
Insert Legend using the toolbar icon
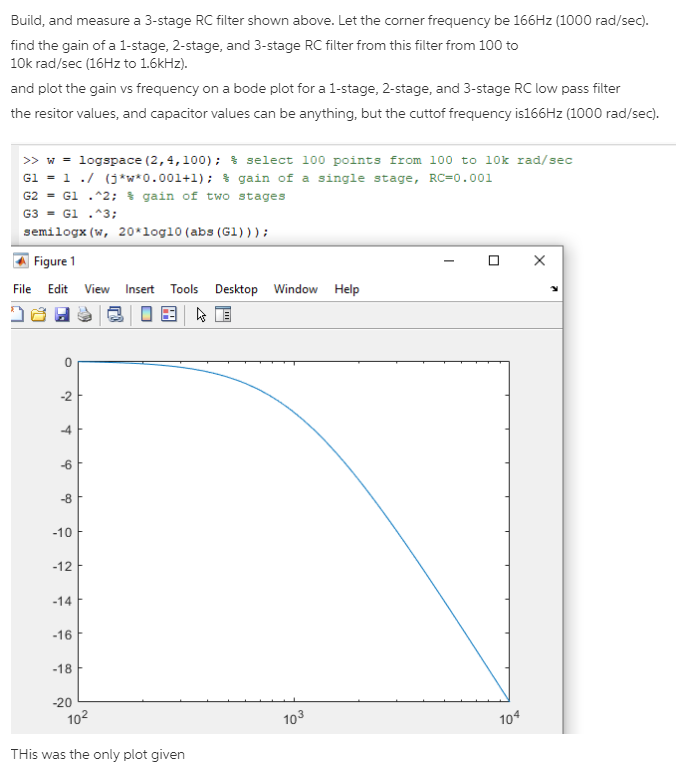pyautogui.click(x=169, y=314)
